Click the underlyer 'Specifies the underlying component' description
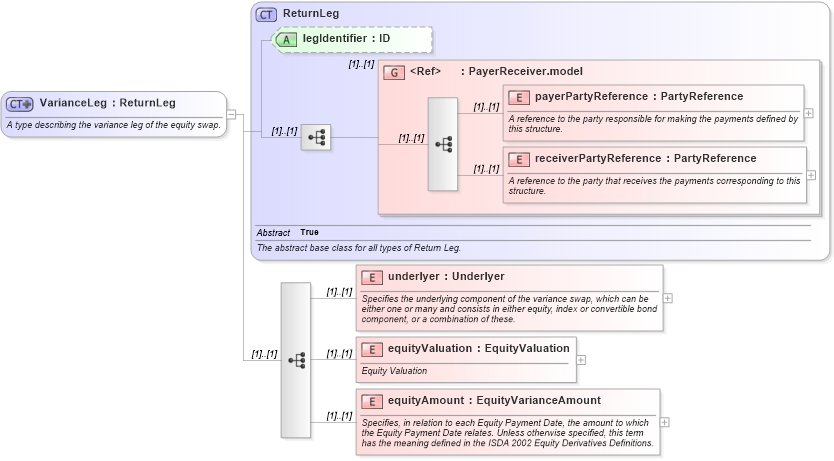The image size is (834, 461). 510,309
